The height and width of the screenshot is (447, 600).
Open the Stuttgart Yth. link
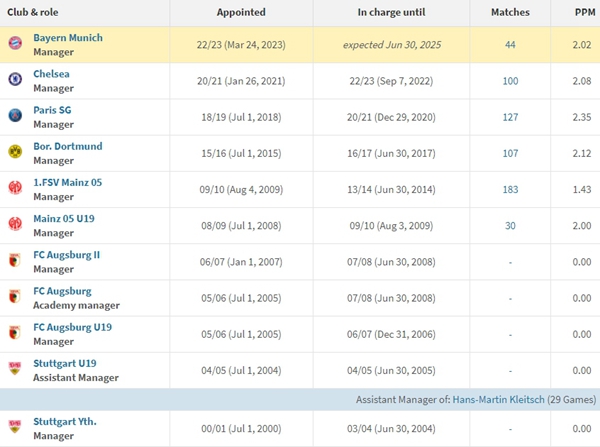pos(65,421)
